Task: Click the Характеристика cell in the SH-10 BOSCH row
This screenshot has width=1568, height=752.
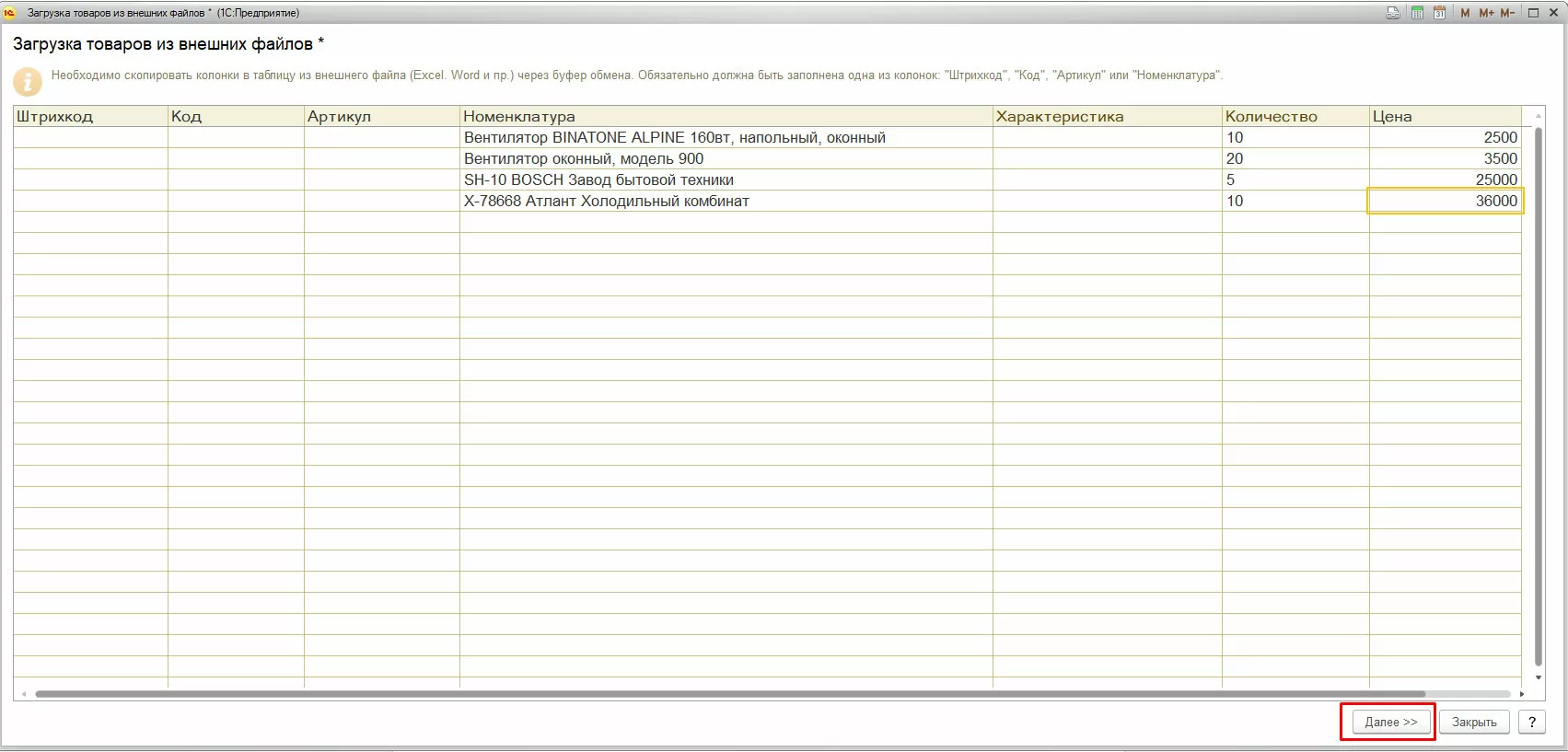Action: click(x=1108, y=179)
